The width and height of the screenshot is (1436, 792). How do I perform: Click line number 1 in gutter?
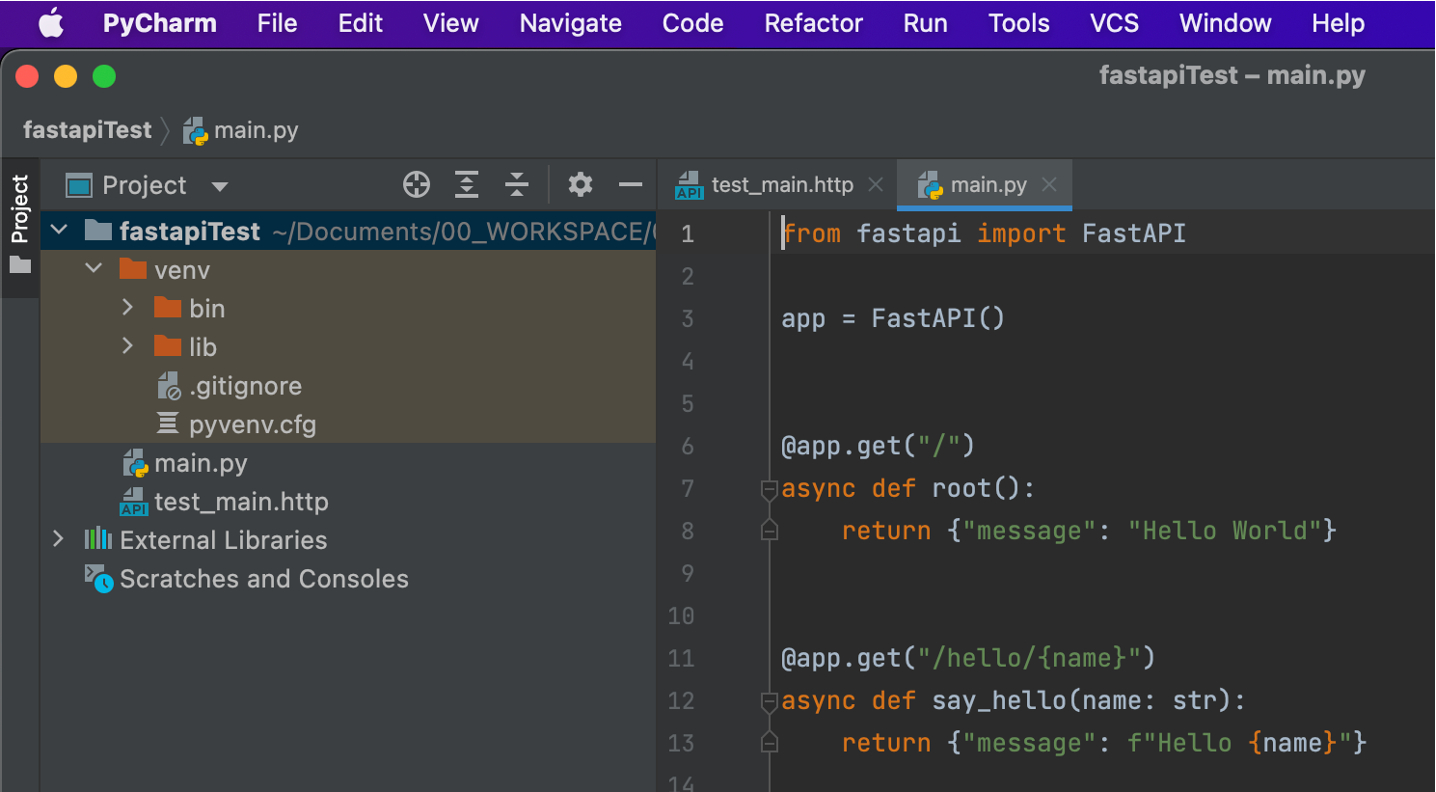coord(687,234)
